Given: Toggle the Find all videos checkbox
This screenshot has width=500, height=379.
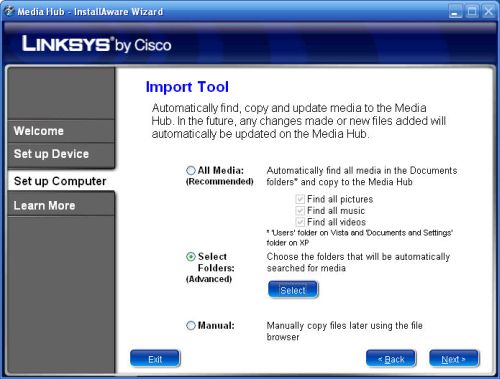Looking at the screenshot, I should 300,222.
